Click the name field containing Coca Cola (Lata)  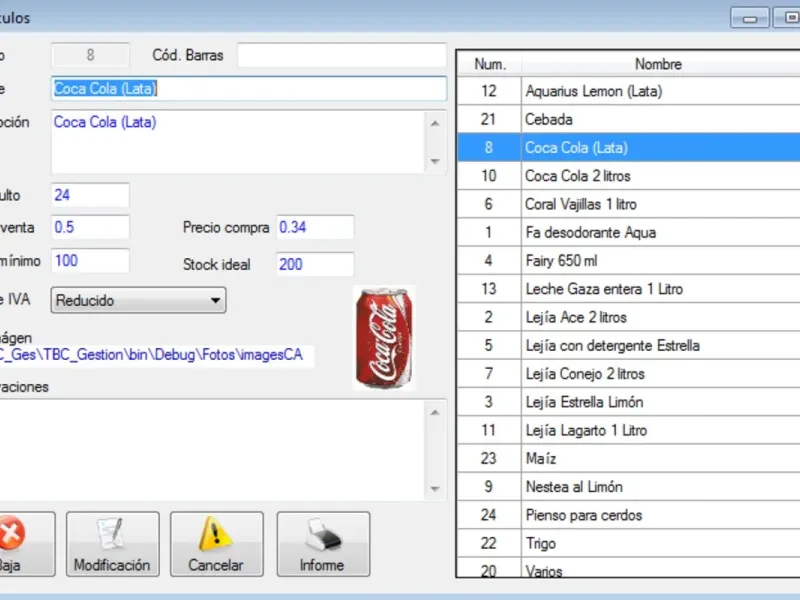click(249, 89)
